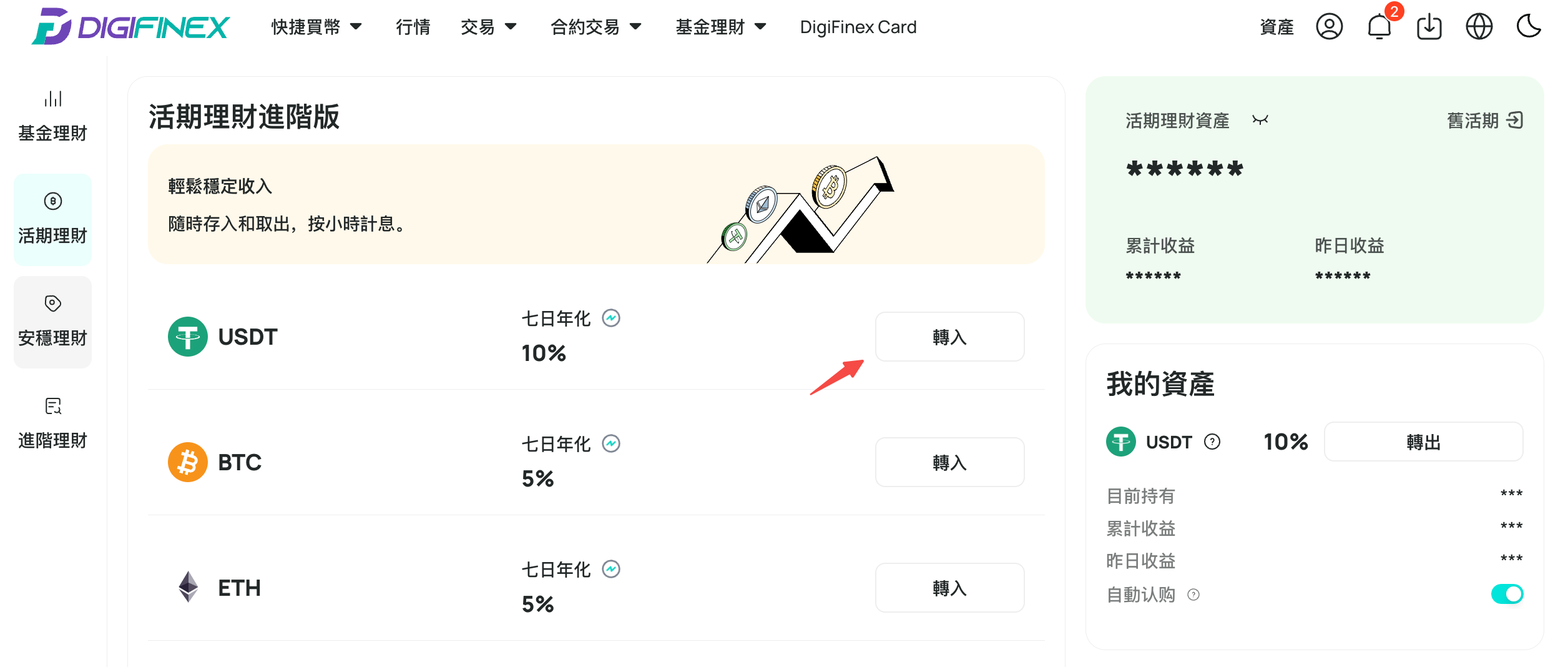Go to 舊活期 old version link

pyautogui.click(x=1485, y=121)
